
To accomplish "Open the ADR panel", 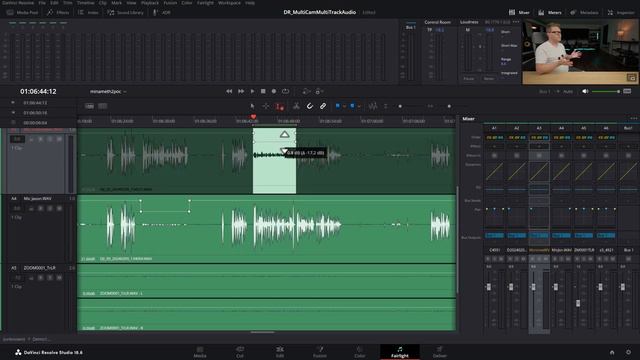I will pos(162,13).
